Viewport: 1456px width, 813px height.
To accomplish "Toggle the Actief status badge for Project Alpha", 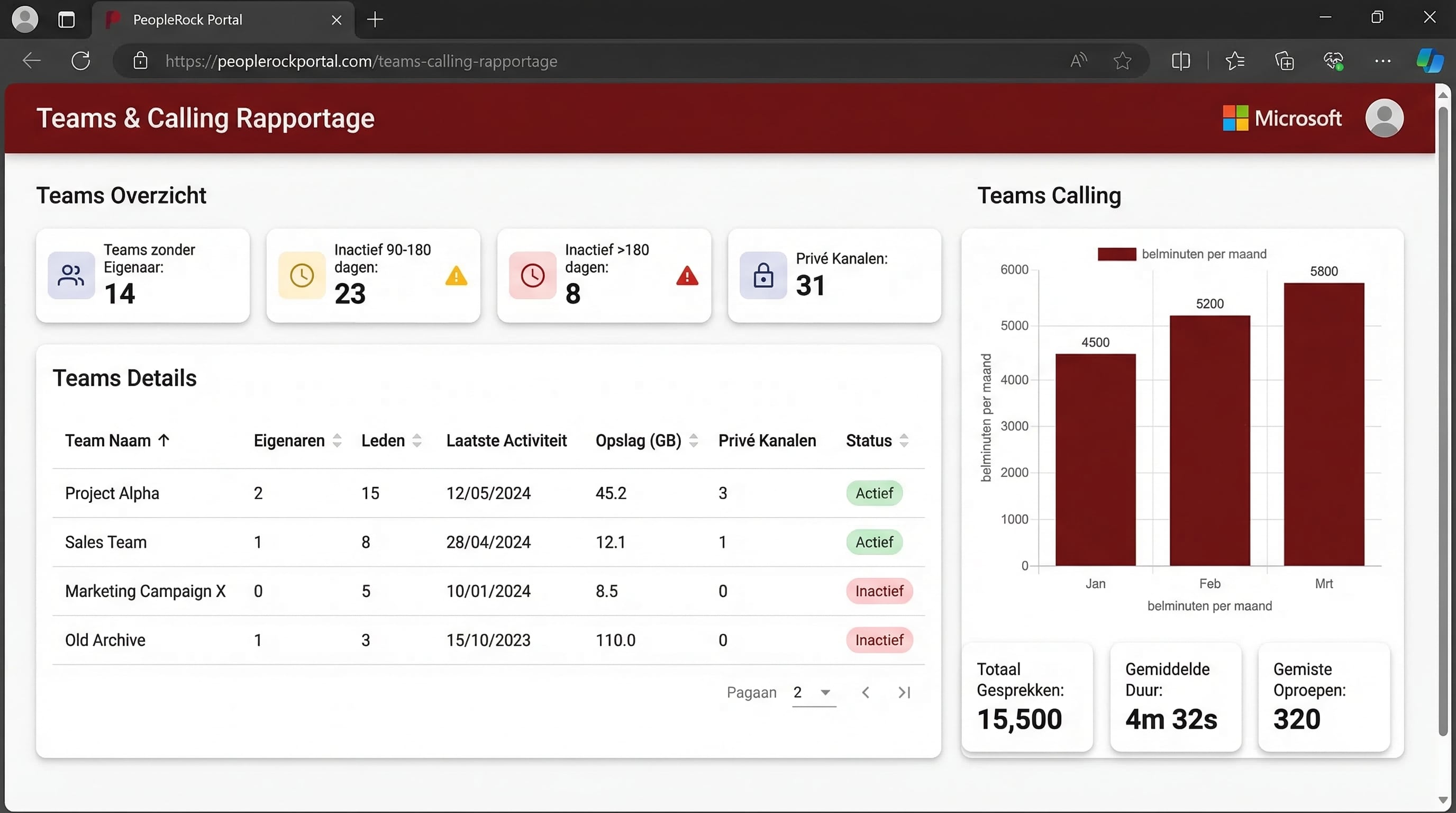I will [874, 492].
